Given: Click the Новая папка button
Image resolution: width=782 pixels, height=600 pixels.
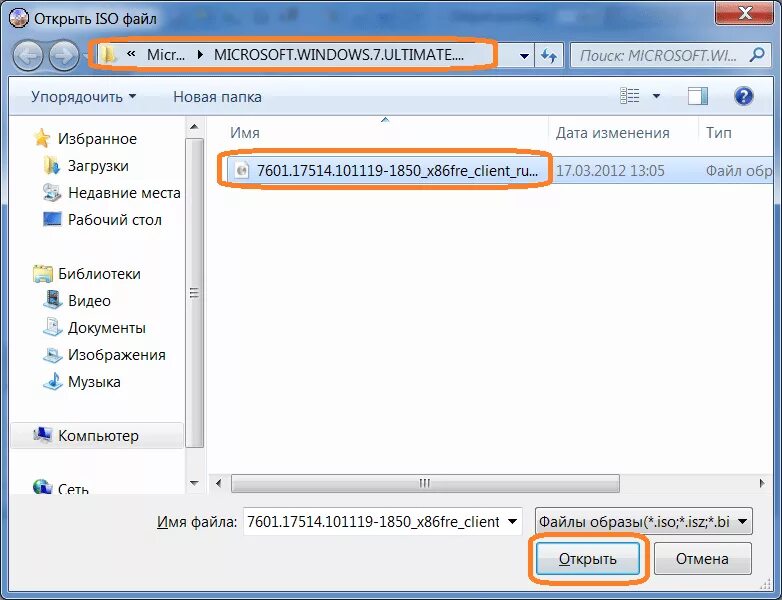Looking at the screenshot, I should [217, 96].
